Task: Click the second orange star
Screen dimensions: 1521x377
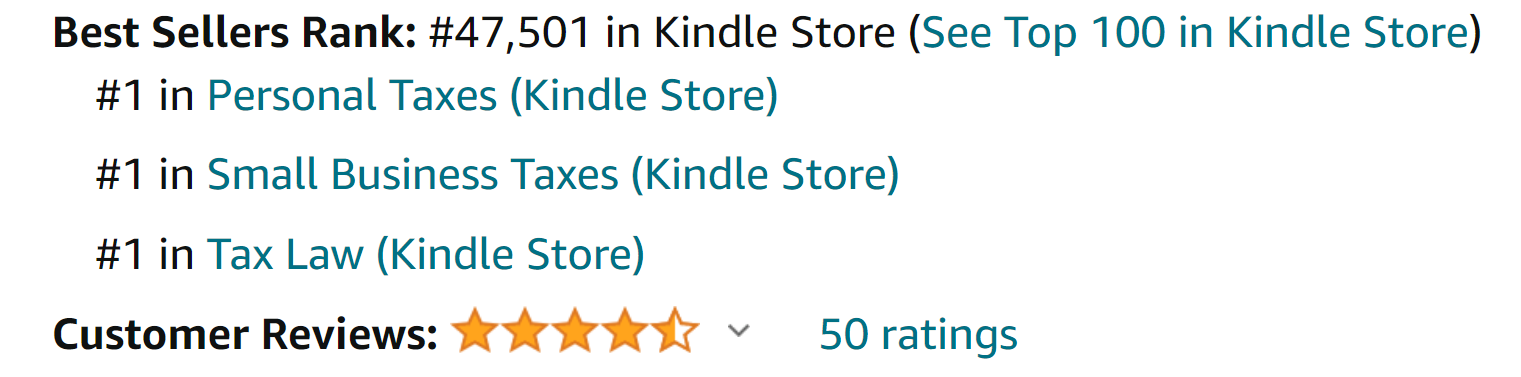Action: (x=524, y=331)
